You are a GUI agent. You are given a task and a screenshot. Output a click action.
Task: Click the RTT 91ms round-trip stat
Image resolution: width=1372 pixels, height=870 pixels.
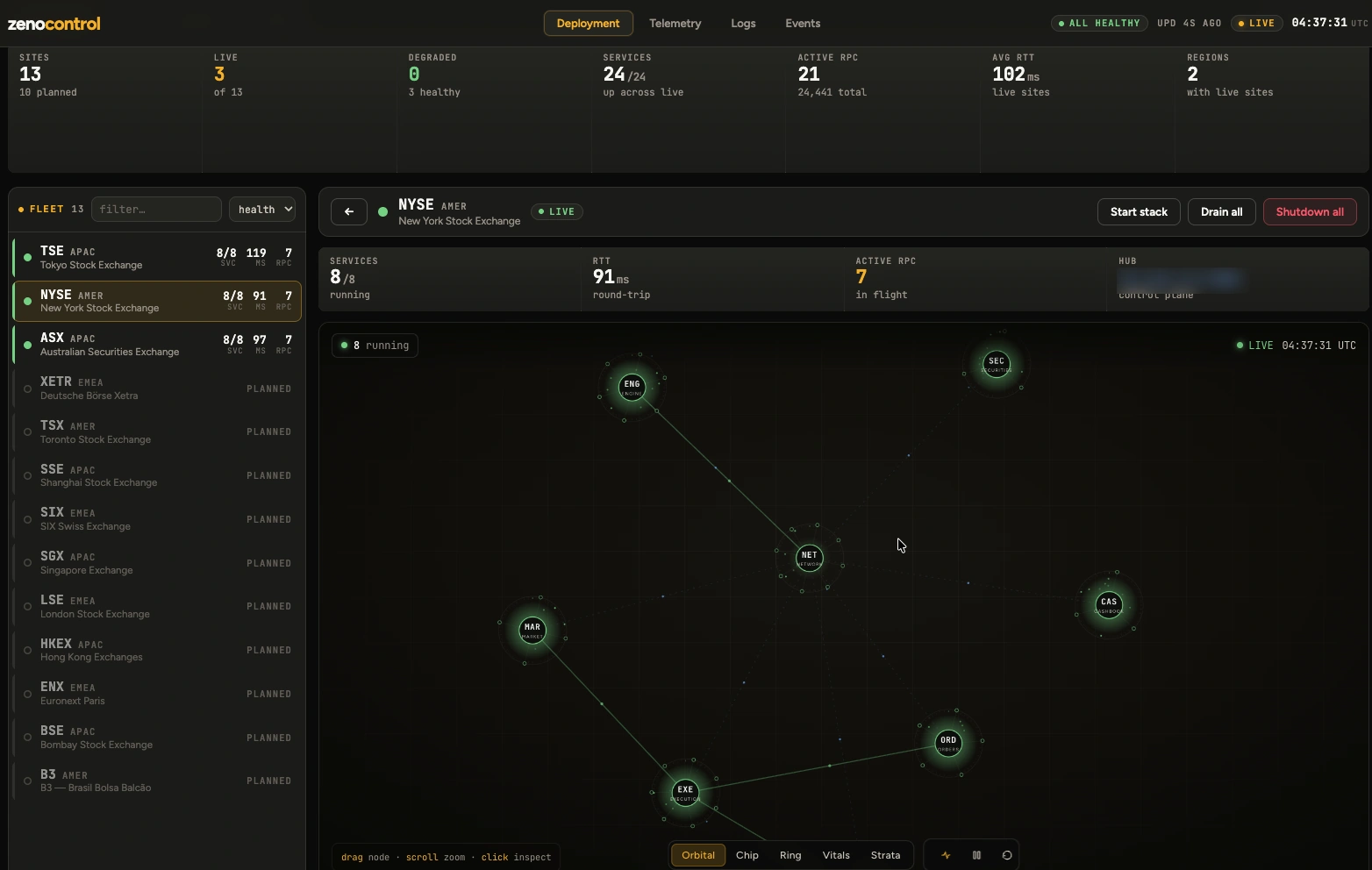(x=712, y=279)
